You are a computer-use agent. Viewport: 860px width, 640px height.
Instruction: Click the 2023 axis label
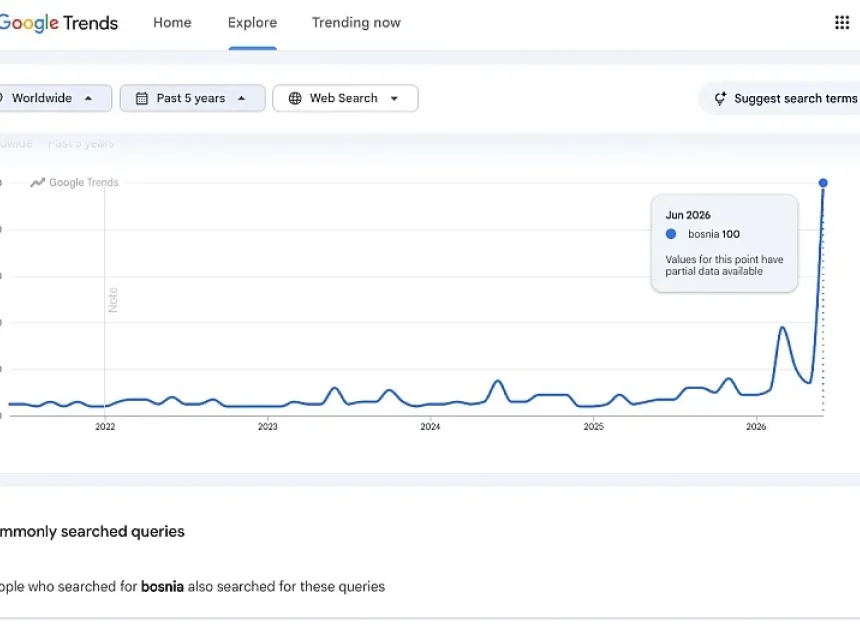[268, 427]
